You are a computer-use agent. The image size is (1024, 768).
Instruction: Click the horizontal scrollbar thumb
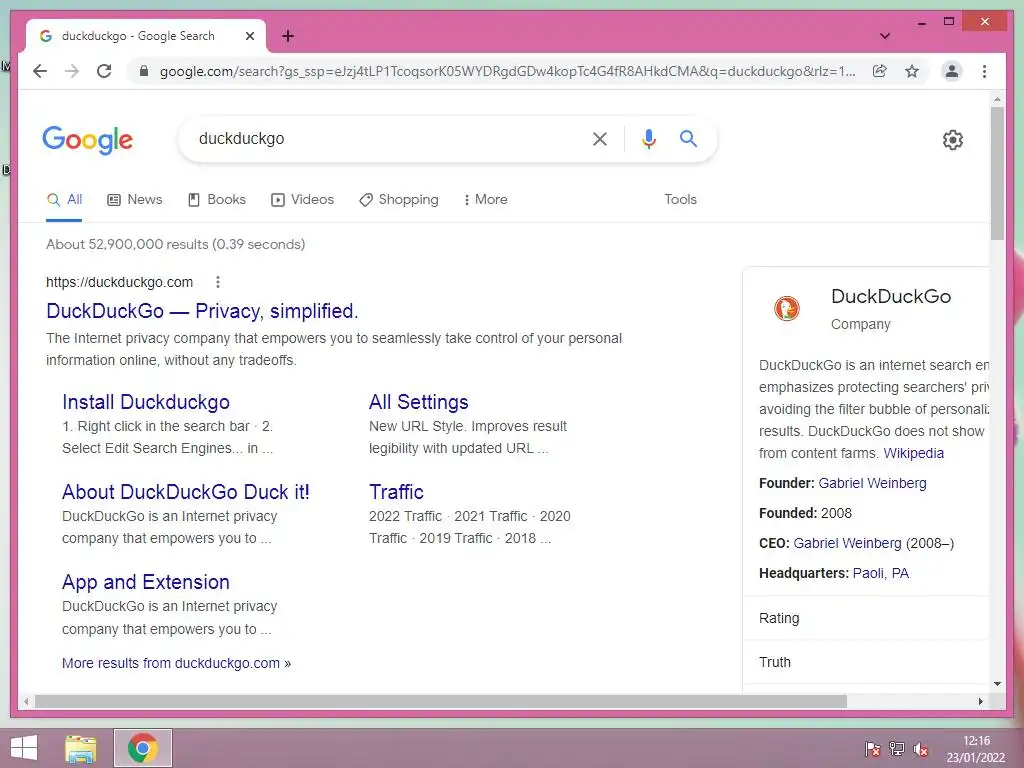point(441,701)
